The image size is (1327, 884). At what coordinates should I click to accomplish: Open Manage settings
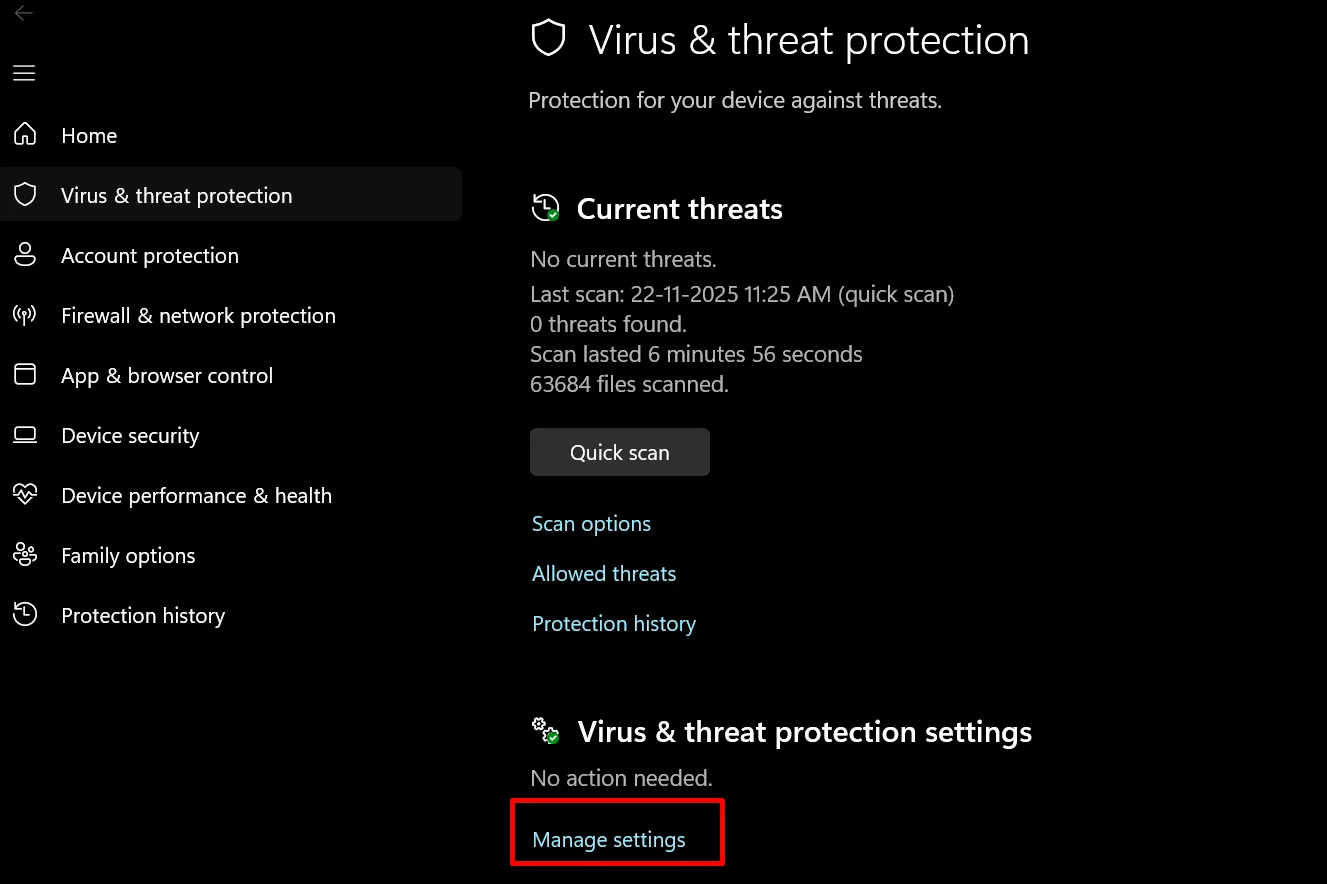pyautogui.click(x=610, y=839)
